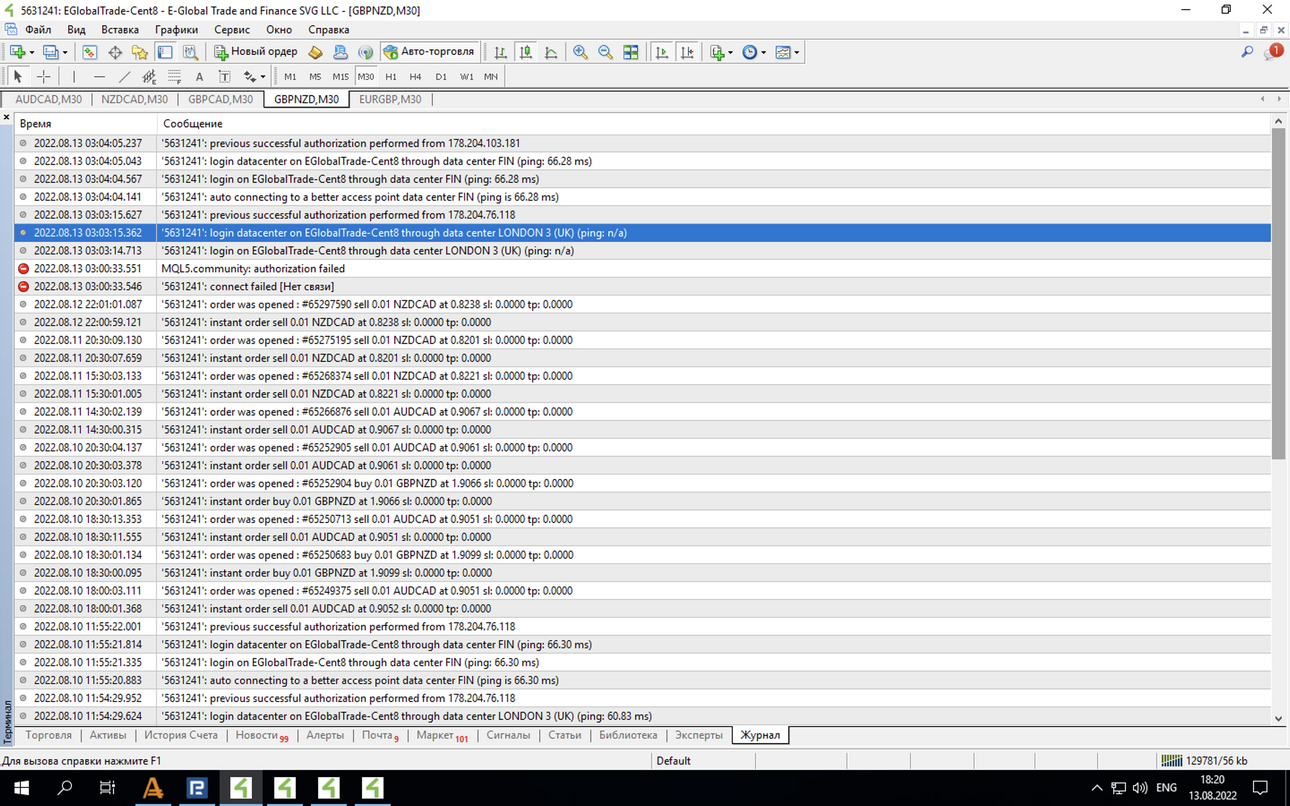Screen dimensions: 1290x806
Task: Toggle the Авто-торговля button
Action: click(x=429, y=52)
